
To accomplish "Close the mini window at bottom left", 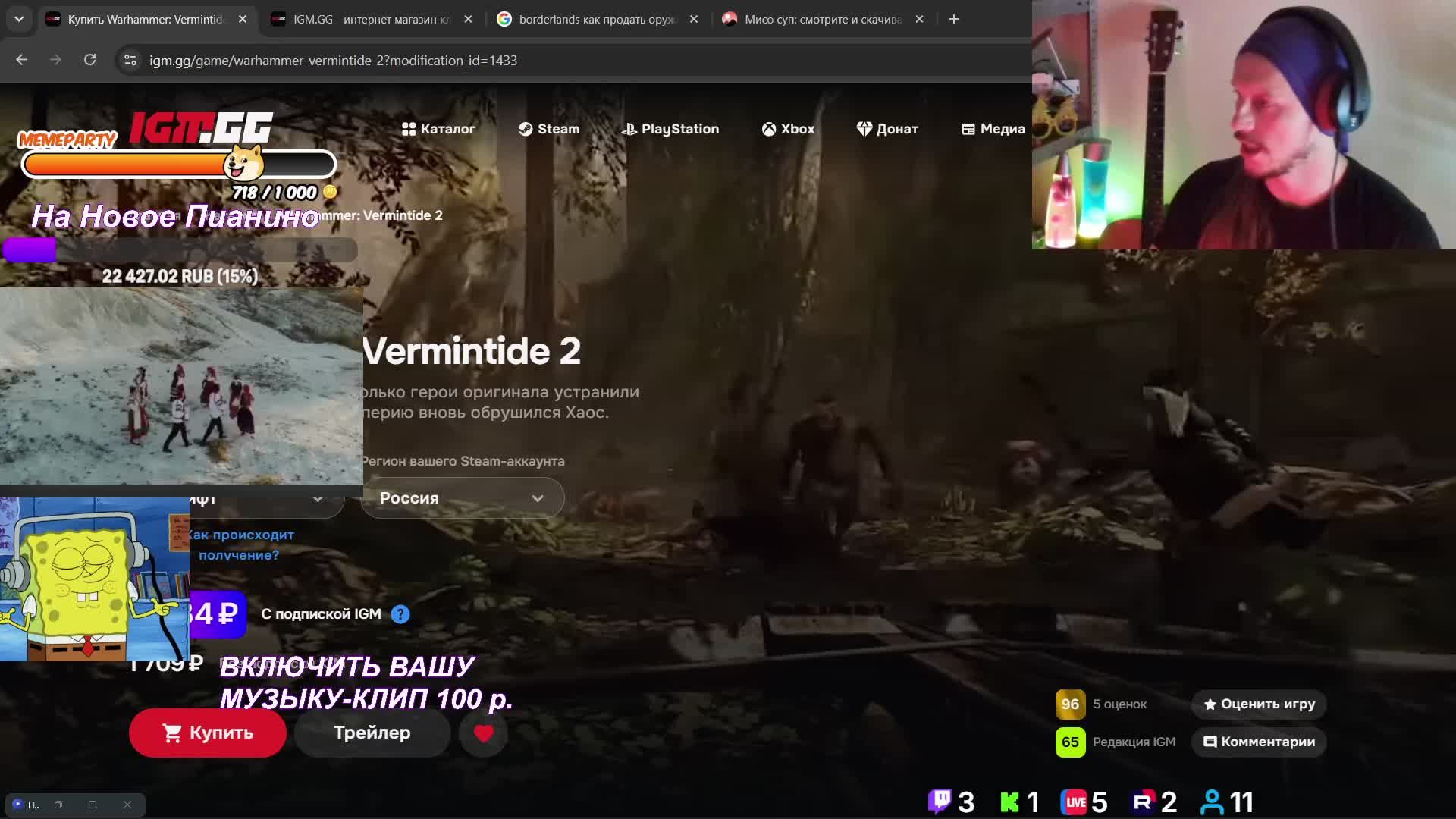I will 127,805.
